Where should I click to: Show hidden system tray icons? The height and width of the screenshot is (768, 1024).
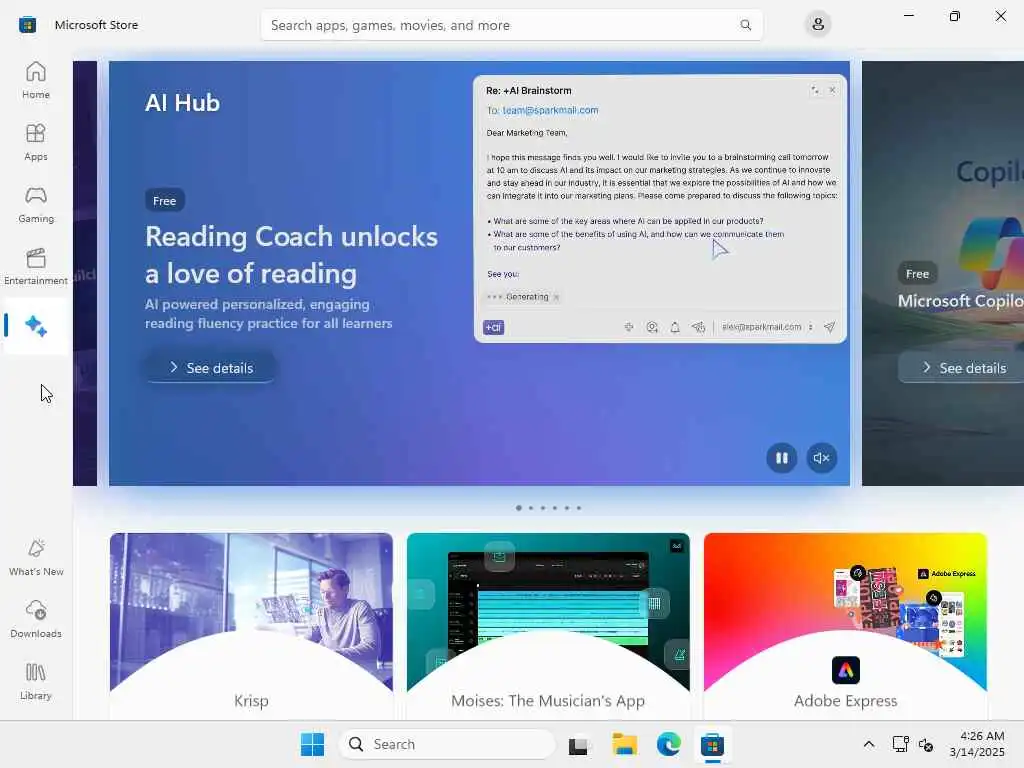(869, 744)
